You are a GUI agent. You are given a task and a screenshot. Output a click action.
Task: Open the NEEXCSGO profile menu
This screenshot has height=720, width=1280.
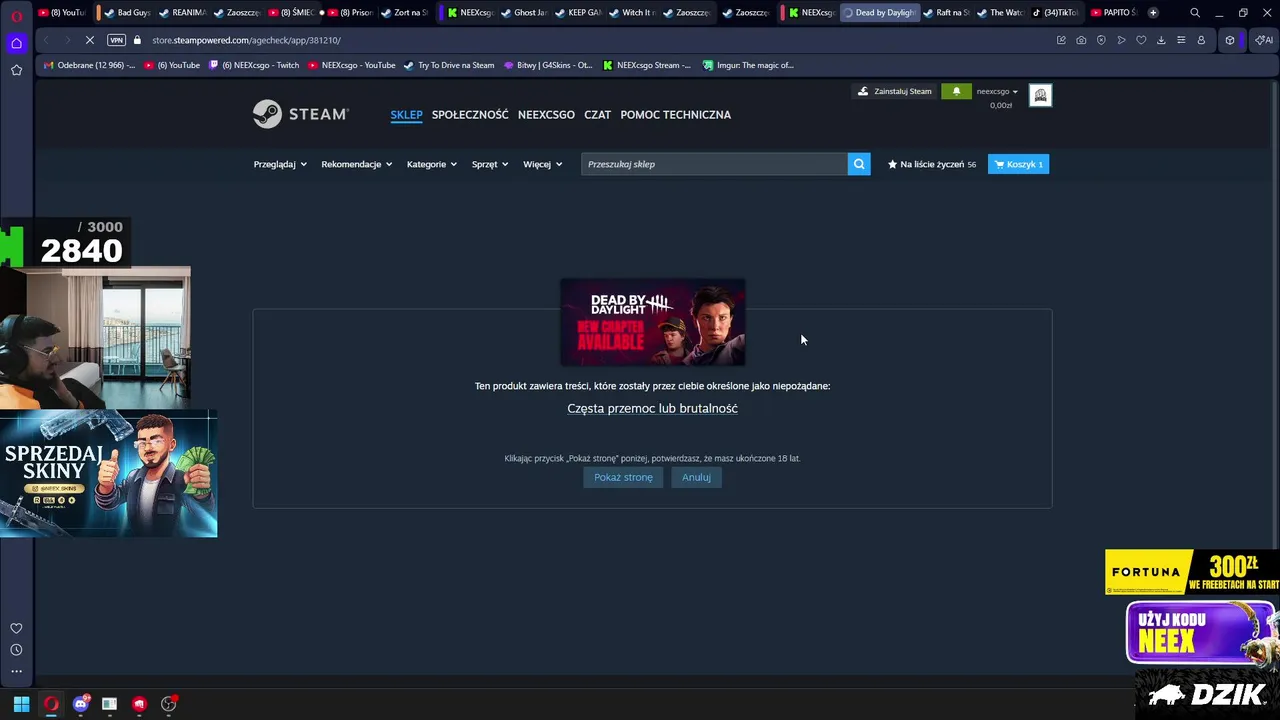546,115
